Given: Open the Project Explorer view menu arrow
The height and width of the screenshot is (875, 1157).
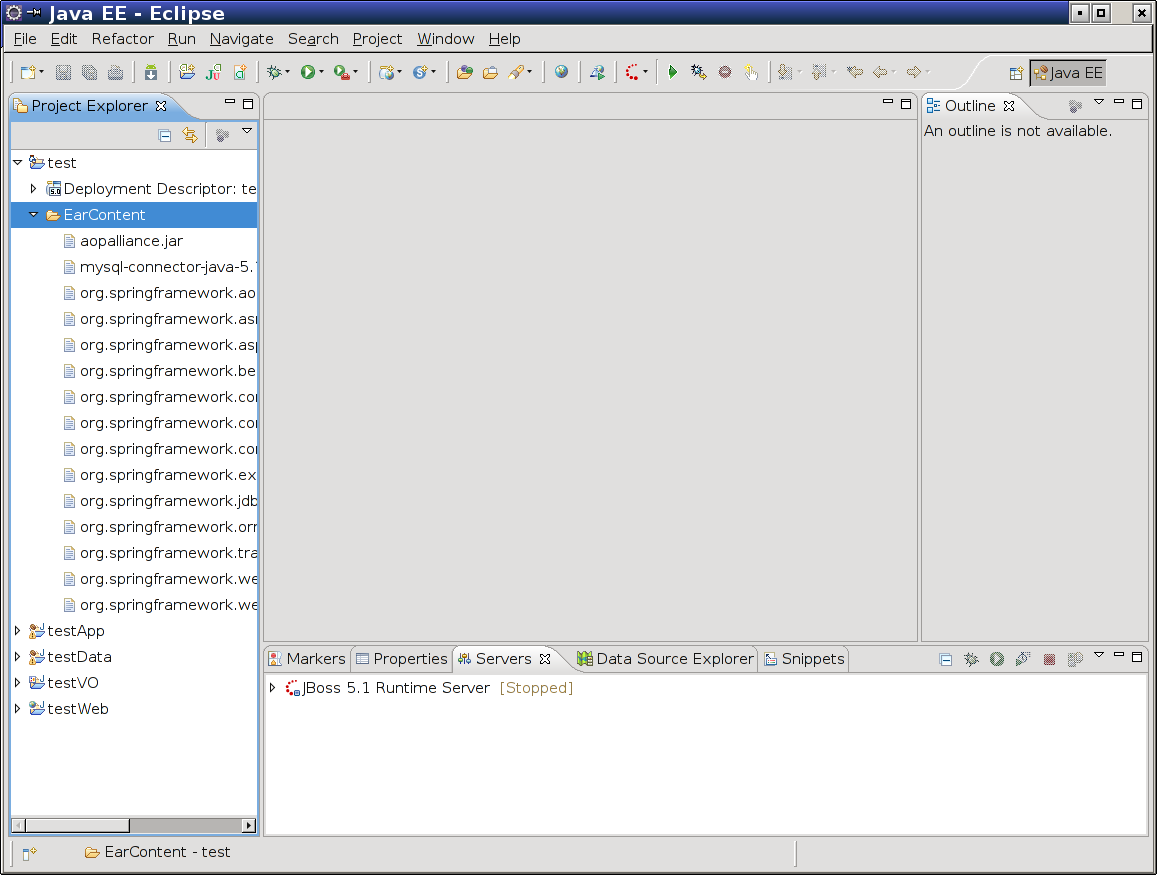Looking at the screenshot, I should click(x=247, y=132).
